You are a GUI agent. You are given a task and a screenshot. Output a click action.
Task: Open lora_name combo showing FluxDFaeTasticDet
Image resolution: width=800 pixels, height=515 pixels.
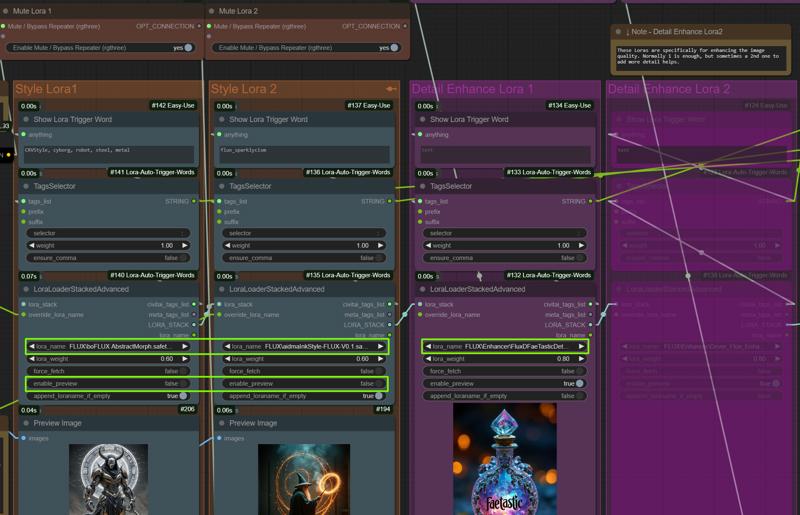505,347
